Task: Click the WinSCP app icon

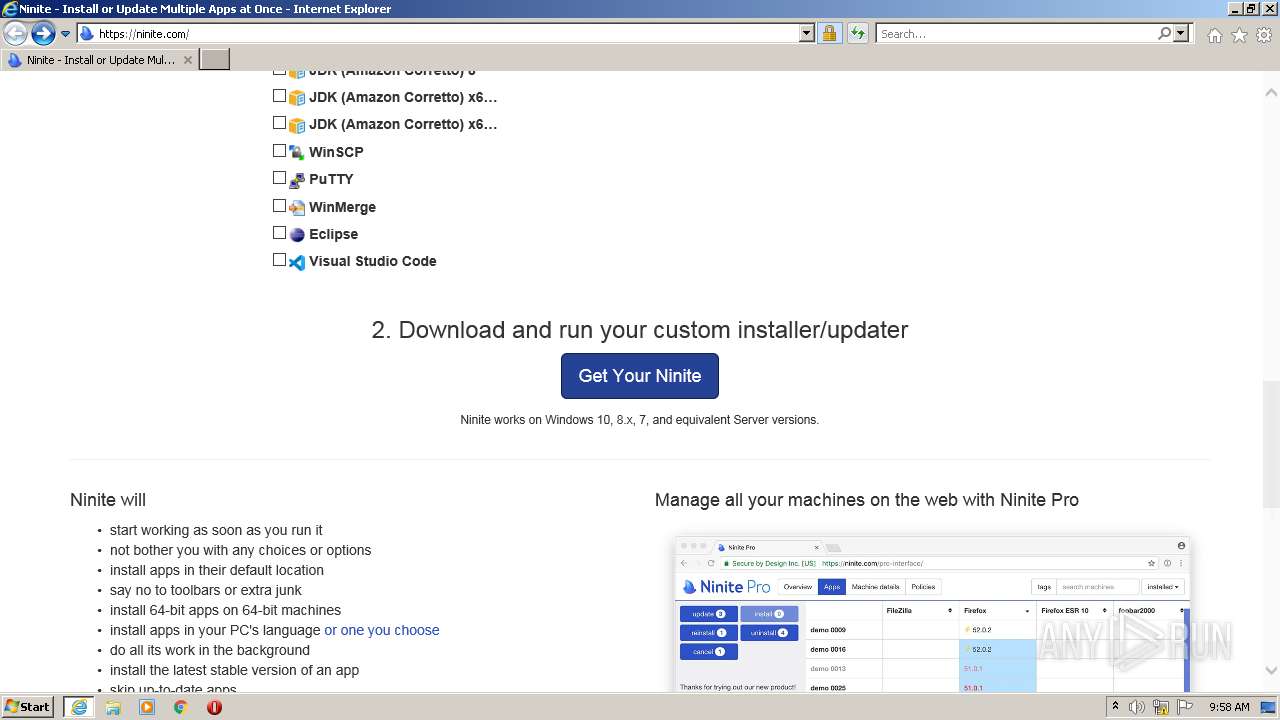Action: coord(297,153)
